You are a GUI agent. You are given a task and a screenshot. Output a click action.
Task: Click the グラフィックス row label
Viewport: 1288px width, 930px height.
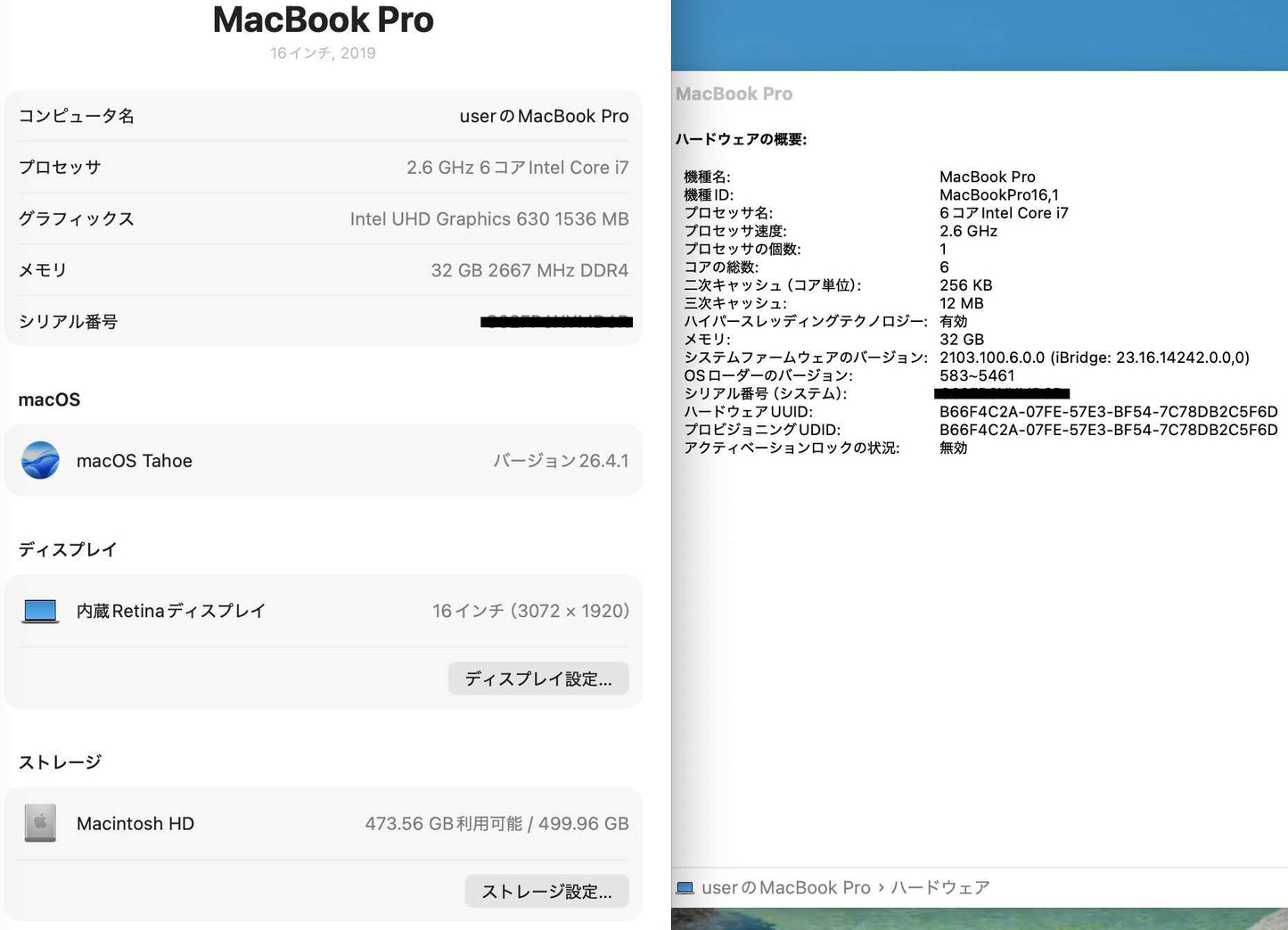click(77, 218)
